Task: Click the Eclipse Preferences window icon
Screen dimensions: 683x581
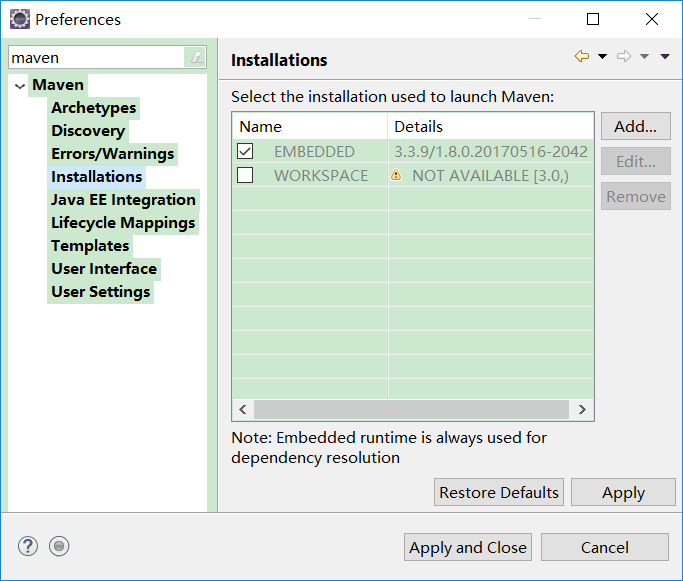Action: pyautogui.click(x=19, y=19)
